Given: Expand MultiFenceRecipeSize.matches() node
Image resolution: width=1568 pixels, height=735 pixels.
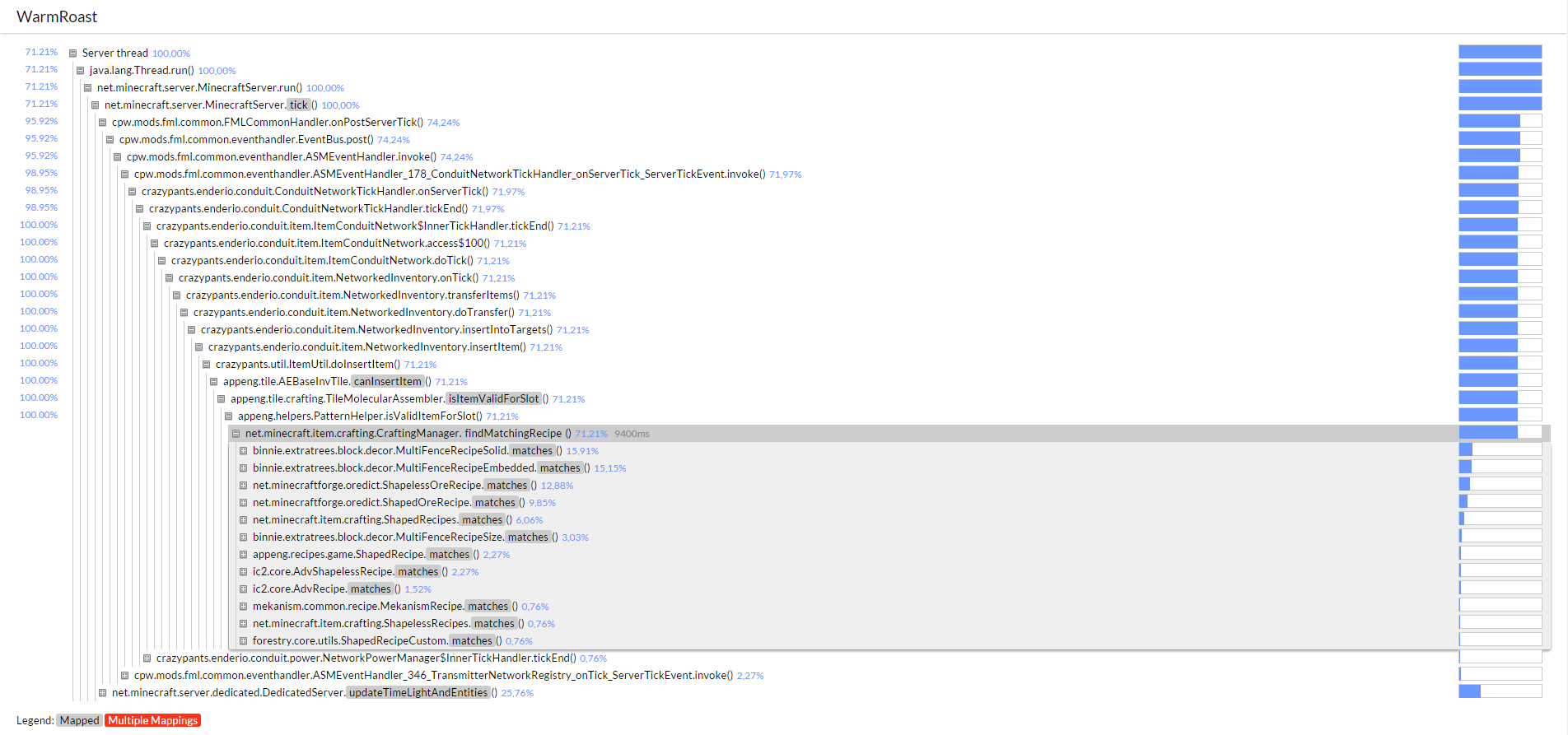Looking at the screenshot, I should tap(243, 537).
